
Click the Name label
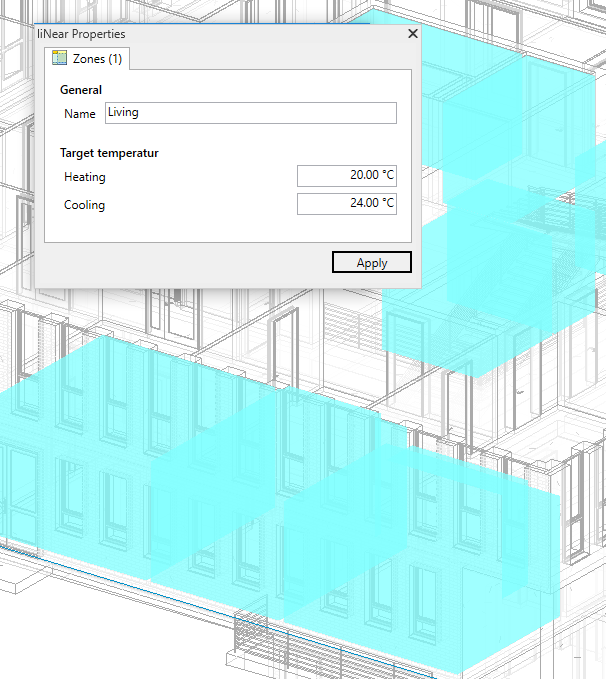click(x=80, y=113)
